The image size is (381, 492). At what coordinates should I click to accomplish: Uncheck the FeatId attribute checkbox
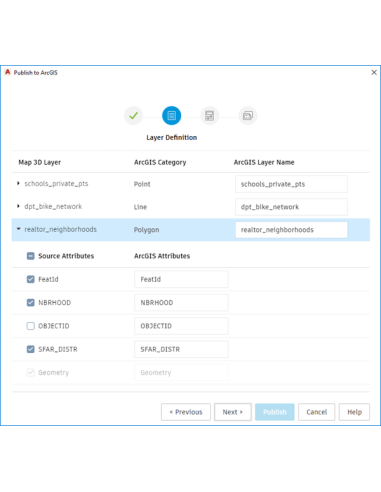tap(30, 279)
